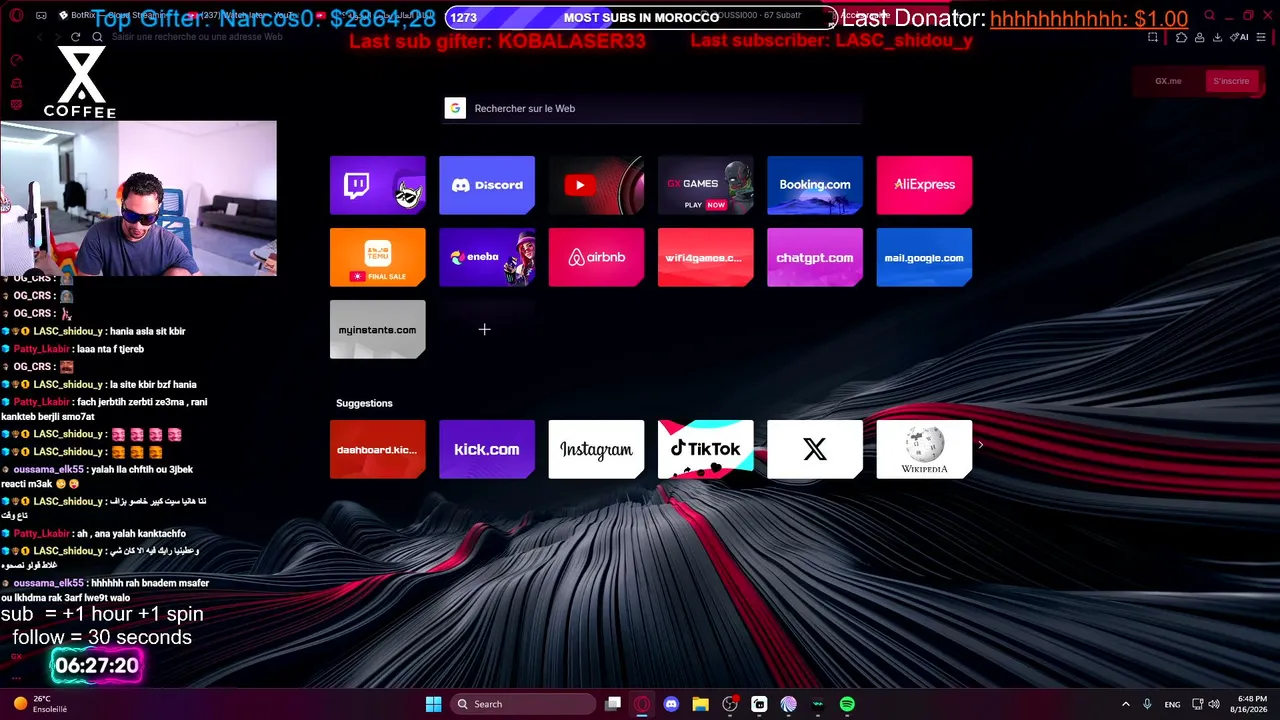Viewport: 1280px width, 720px height.
Task: Open the TikTok suggestion tile
Action: click(x=705, y=449)
